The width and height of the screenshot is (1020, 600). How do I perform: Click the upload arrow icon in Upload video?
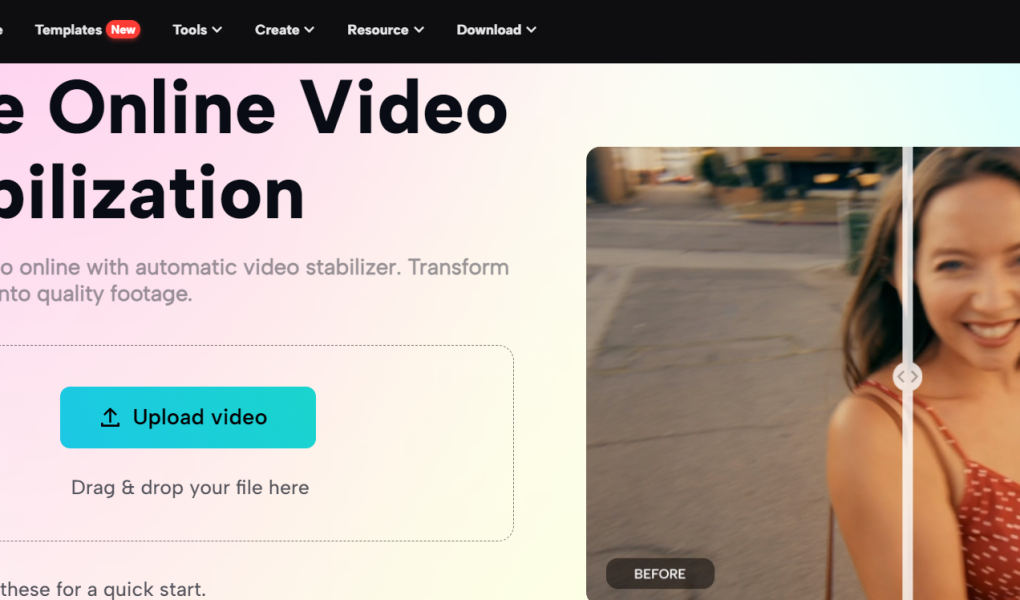110,418
